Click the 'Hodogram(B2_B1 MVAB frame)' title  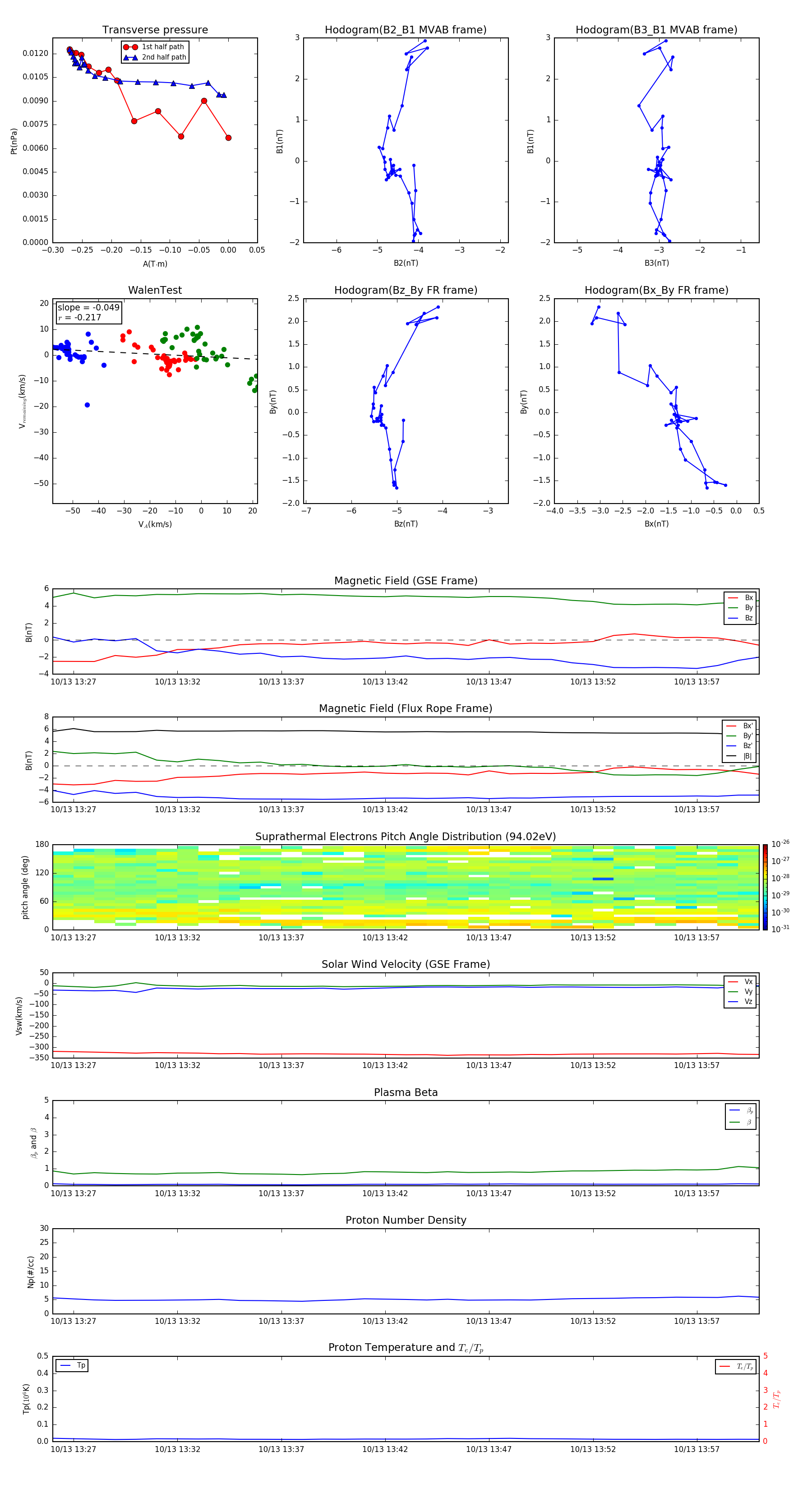click(406, 30)
